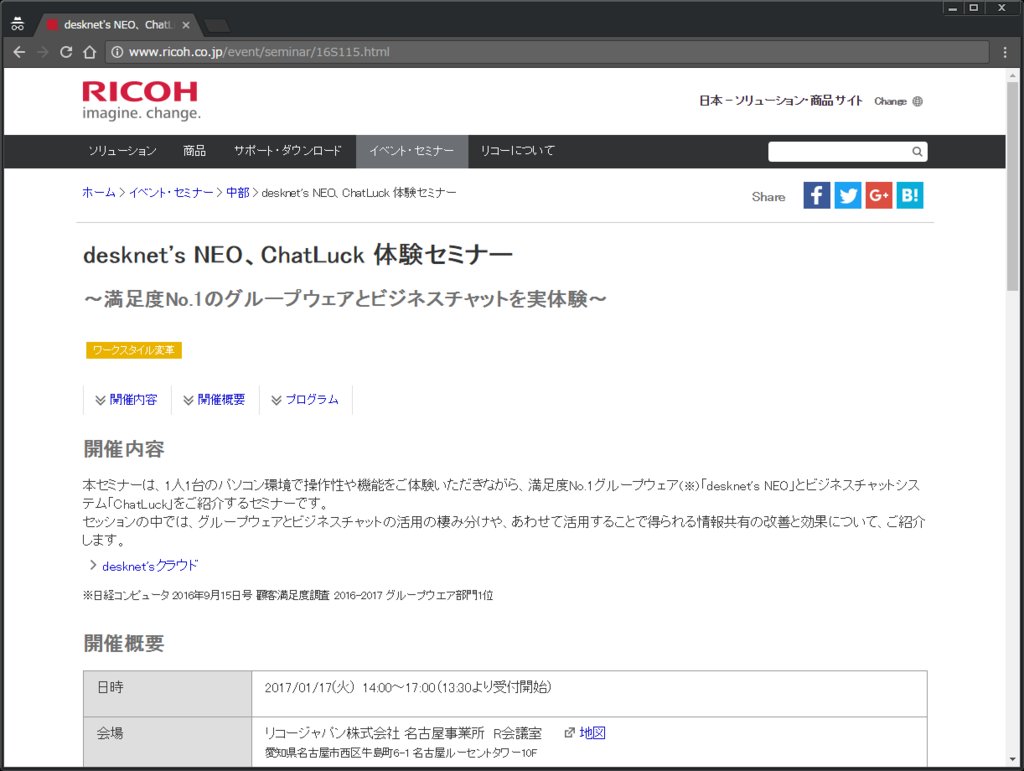
Task: Click the vertical scrollbar thumb
Action: click(1013, 187)
